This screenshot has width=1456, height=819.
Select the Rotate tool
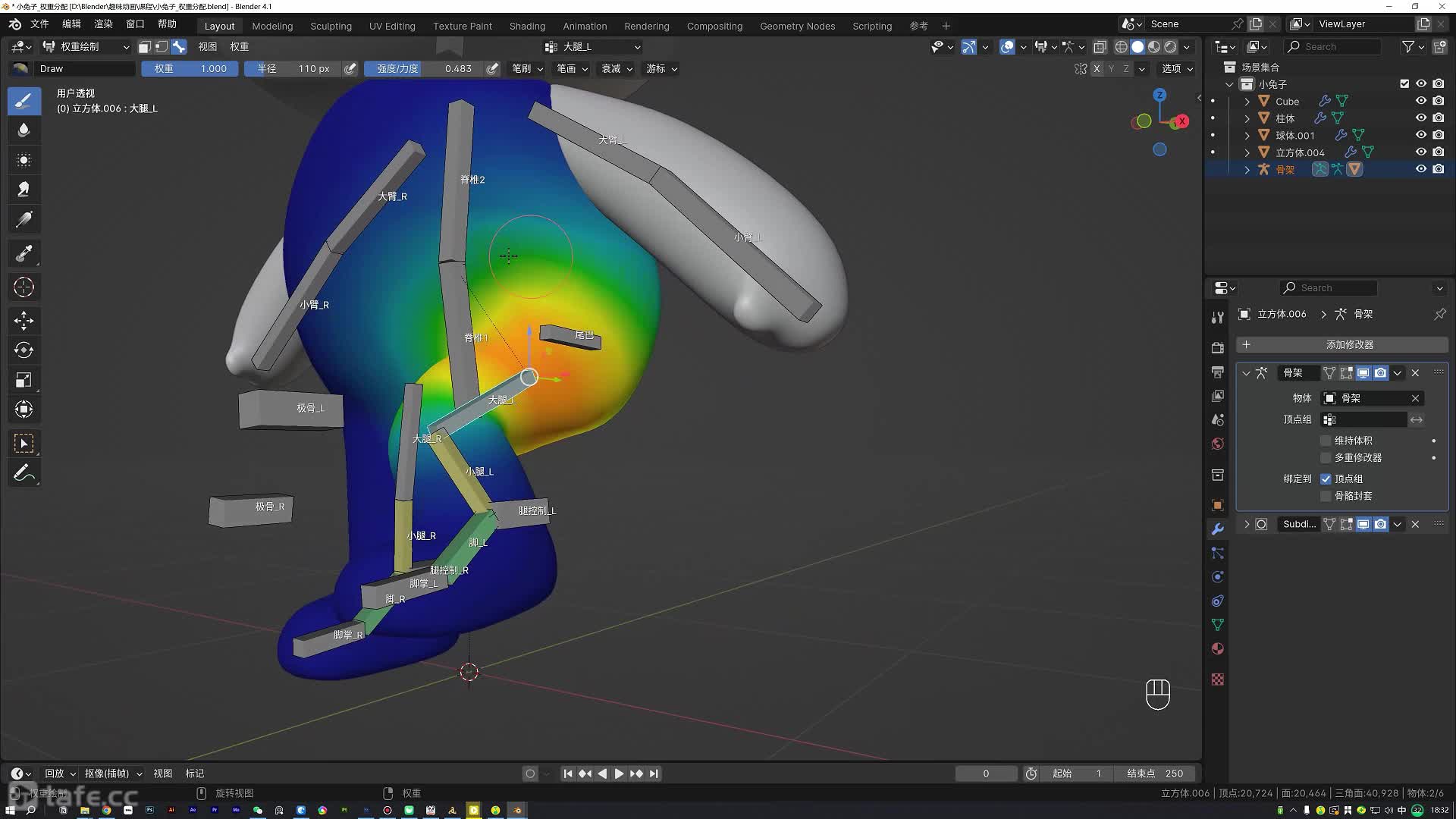[24, 350]
